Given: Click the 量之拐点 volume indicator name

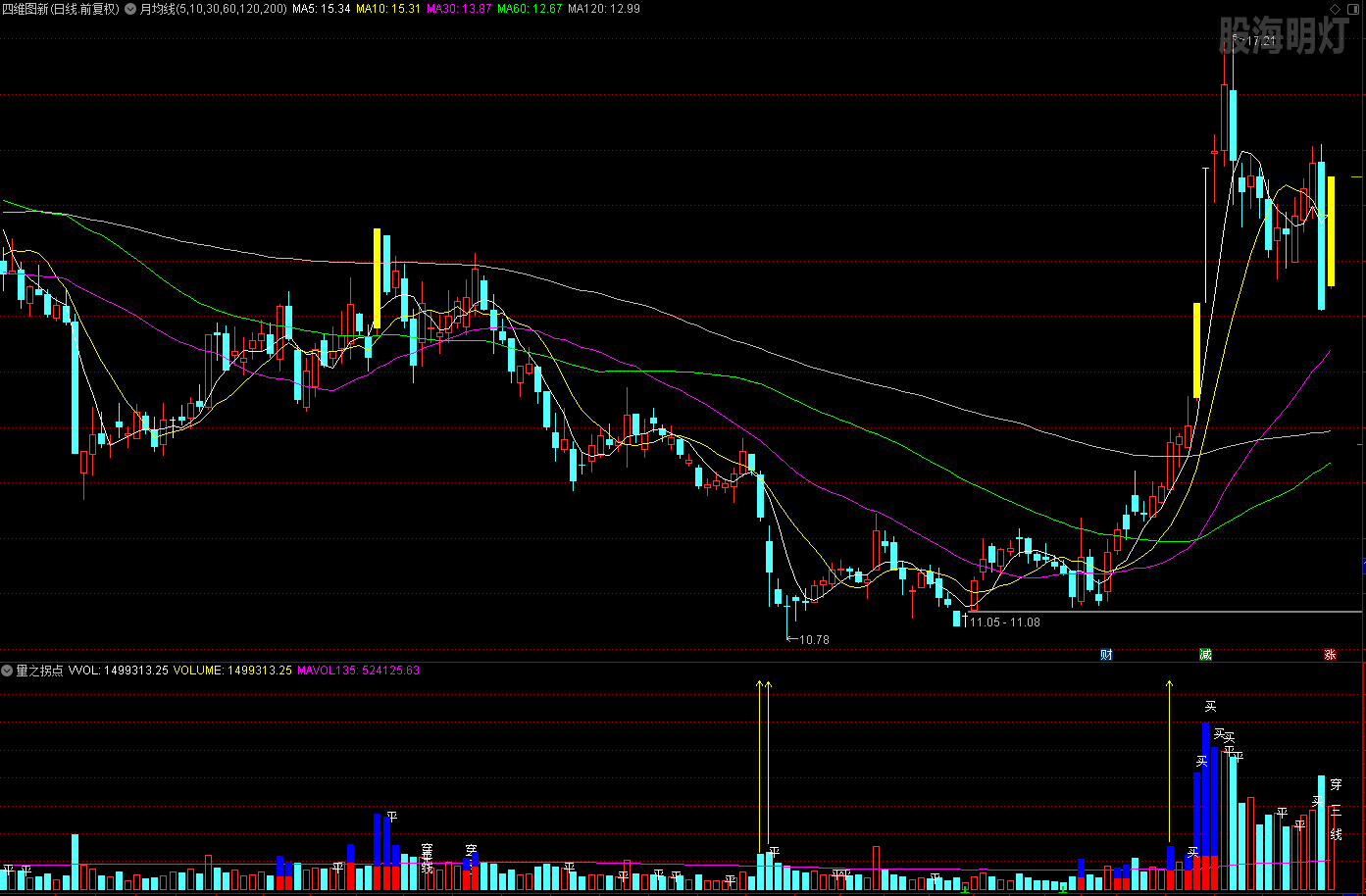Looking at the screenshot, I should tap(39, 671).
